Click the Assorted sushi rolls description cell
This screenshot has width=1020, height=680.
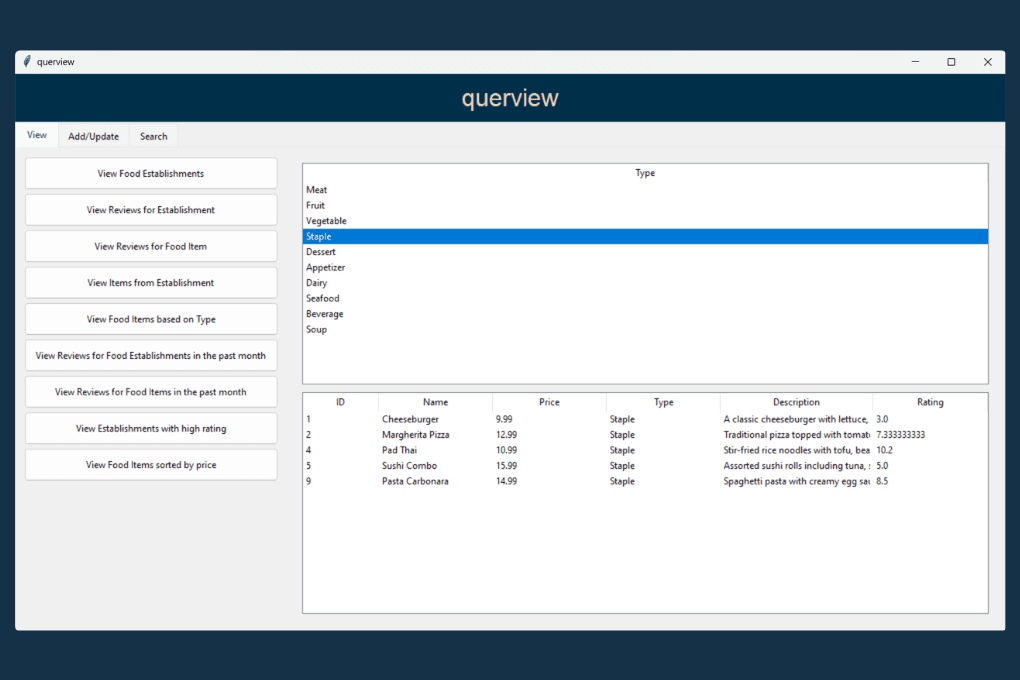point(796,466)
